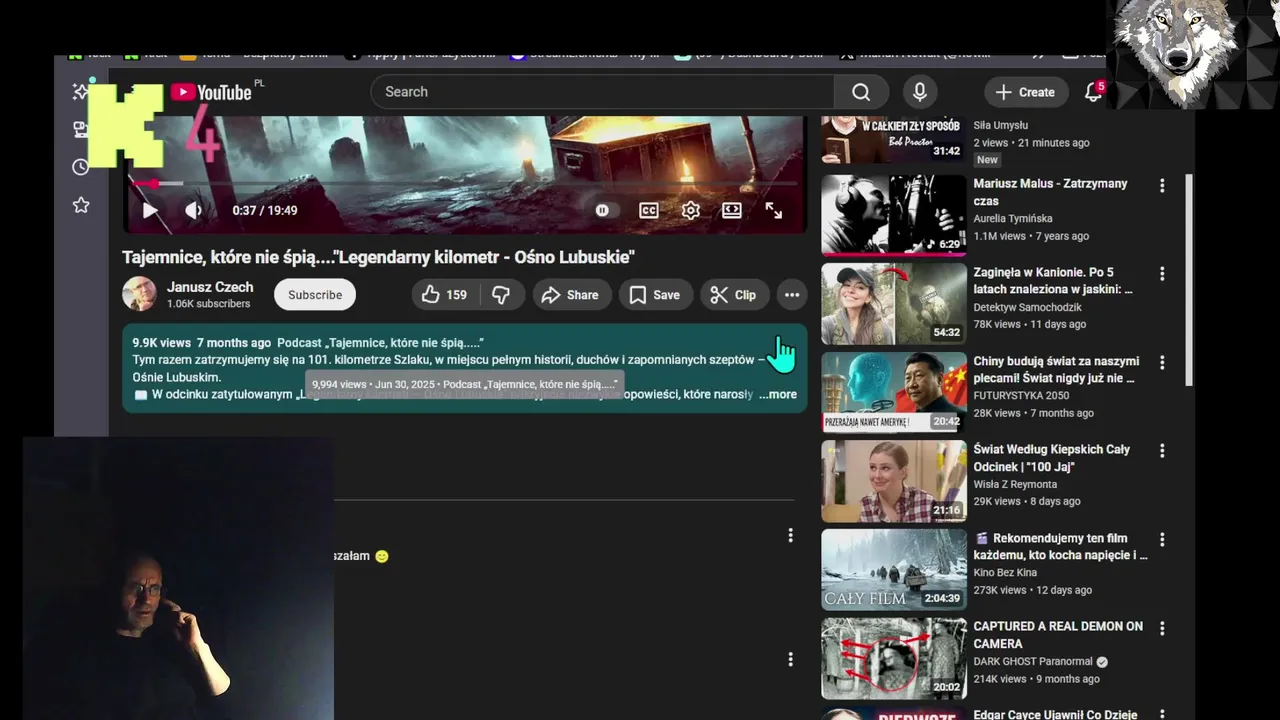Open the Siła Umysłu video thumbnail
Screen dimensions: 1280x720
[x=894, y=139]
